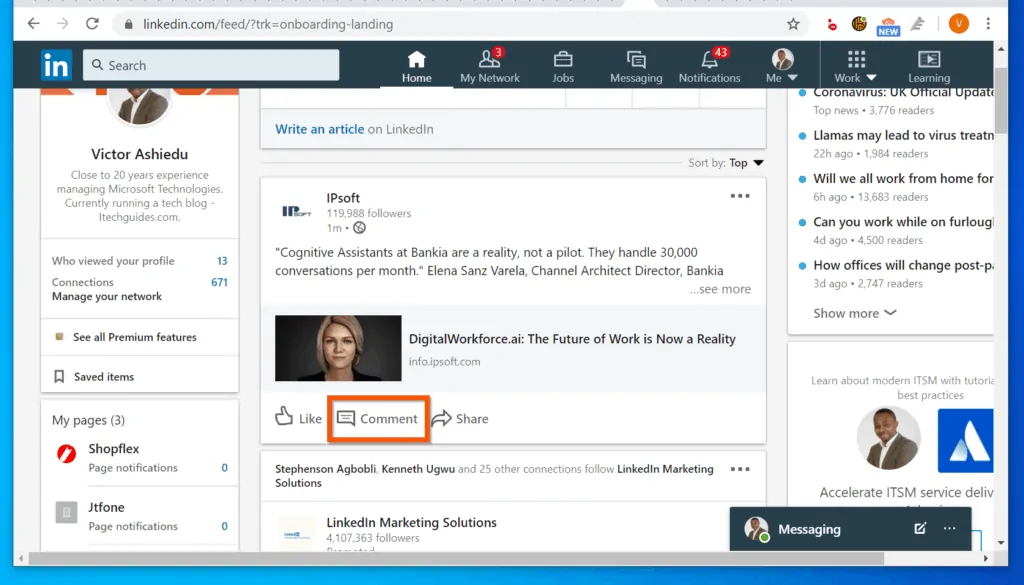Share the IPsoft post using the arrow icon
Screen dimensions: 1024x585
[x=460, y=419]
